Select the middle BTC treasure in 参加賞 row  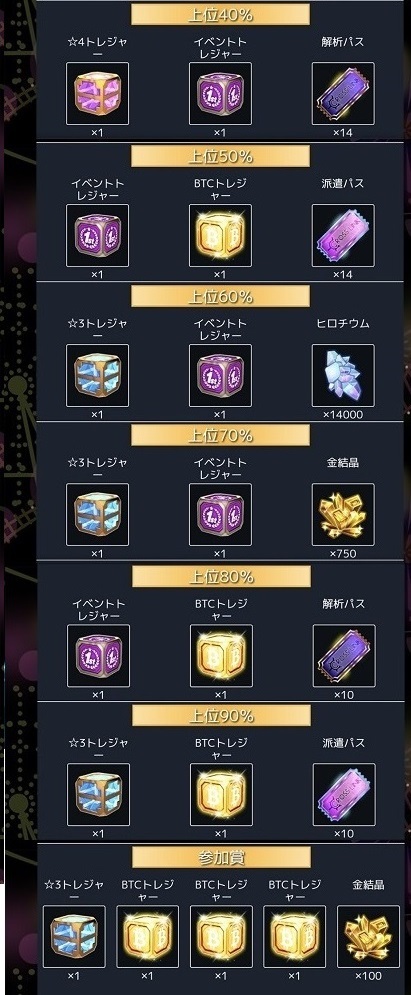click(x=221, y=937)
